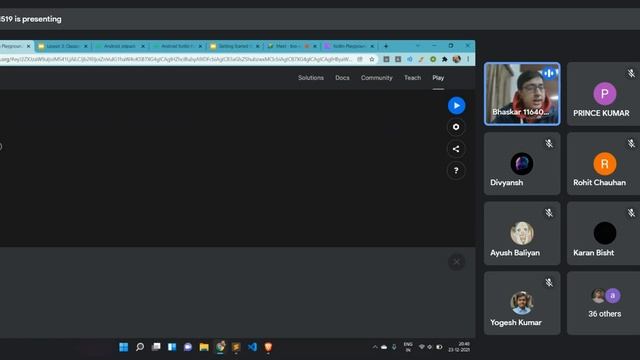The width and height of the screenshot is (640, 360).
Task: Click the speaking indicator on Bhaskar's tile
Action: tap(549, 73)
